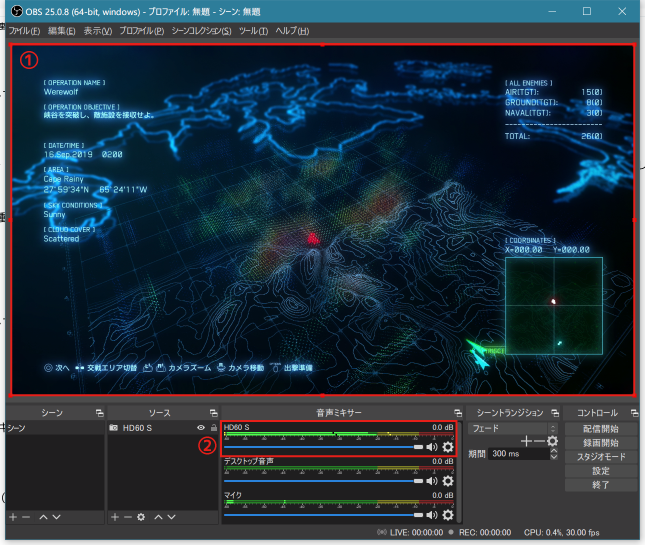Click the 配信開始 button

point(601,429)
